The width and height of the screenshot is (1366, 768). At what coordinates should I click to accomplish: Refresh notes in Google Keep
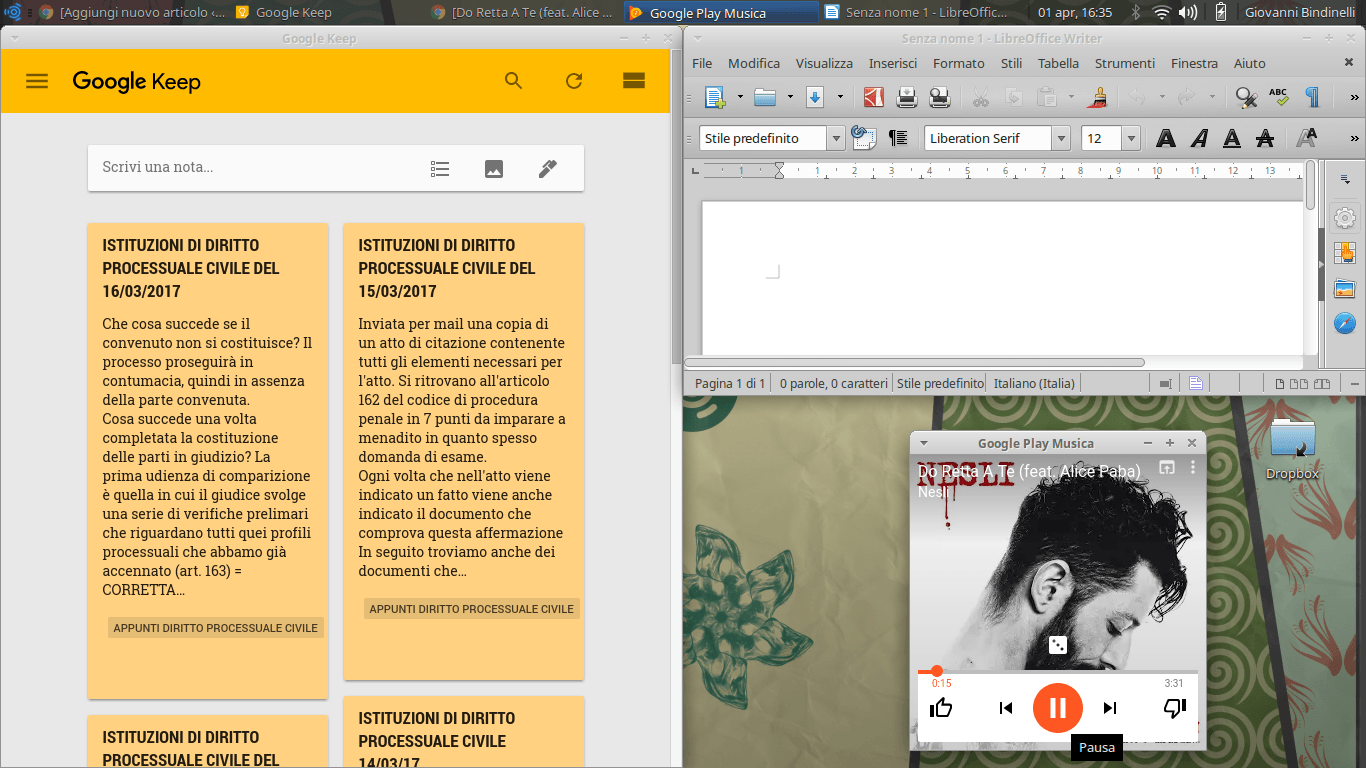click(x=574, y=81)
